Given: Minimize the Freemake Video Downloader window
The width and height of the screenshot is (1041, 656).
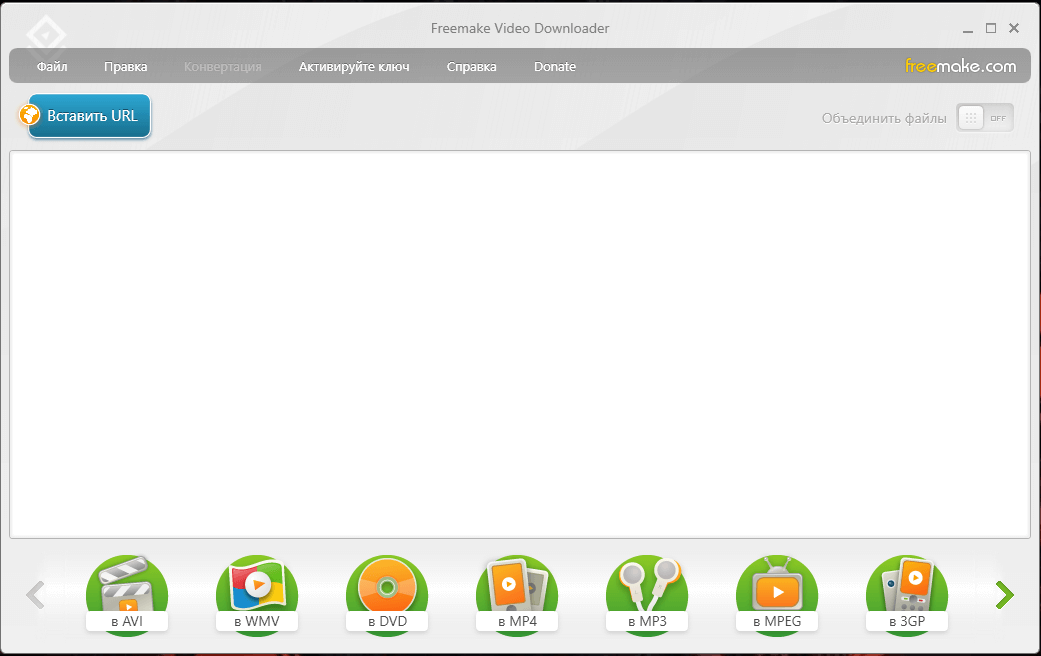Looking at the screenshot, I should [x=968, y=29].
